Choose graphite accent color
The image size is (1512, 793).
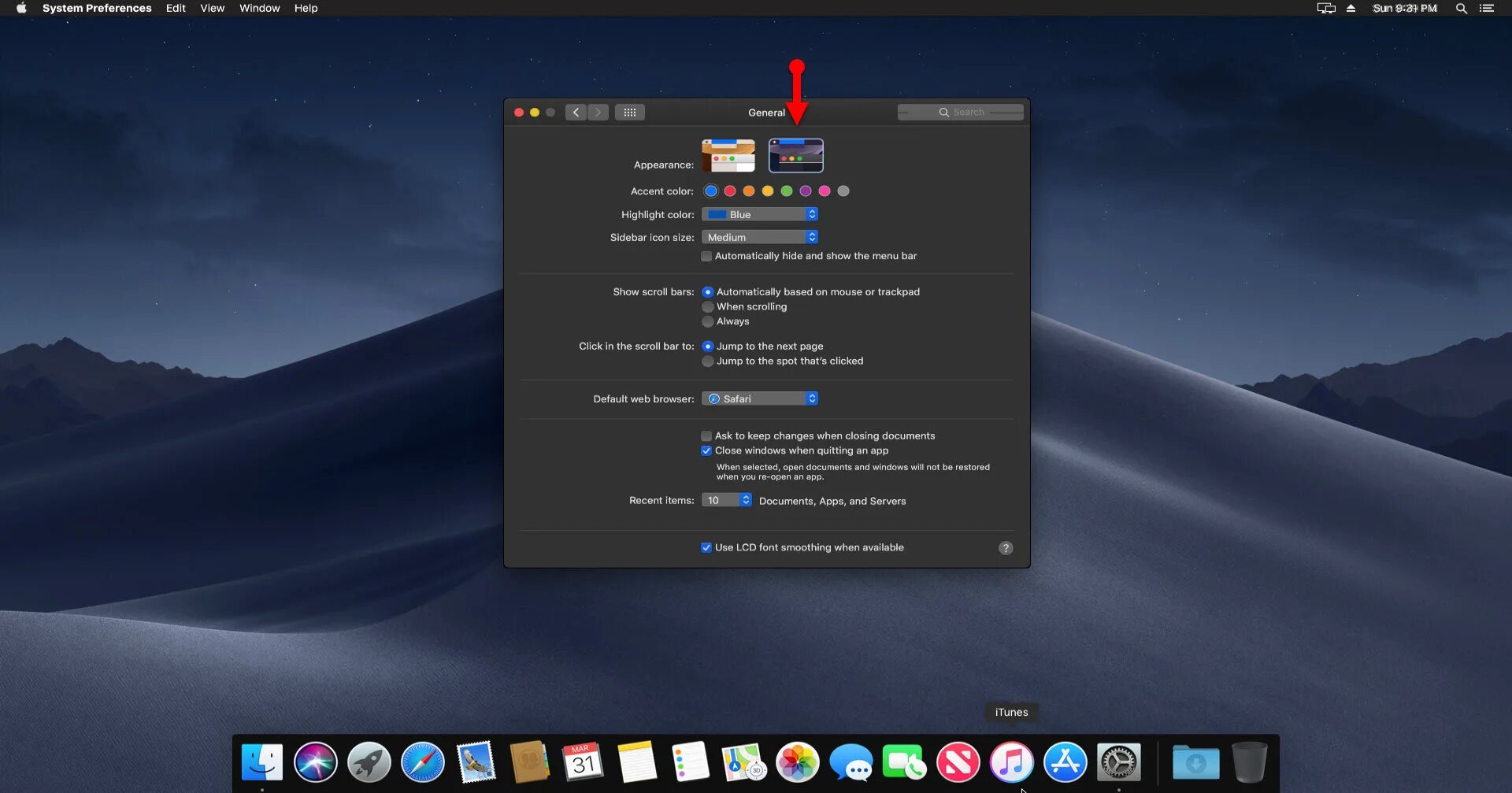coord(843,191)
